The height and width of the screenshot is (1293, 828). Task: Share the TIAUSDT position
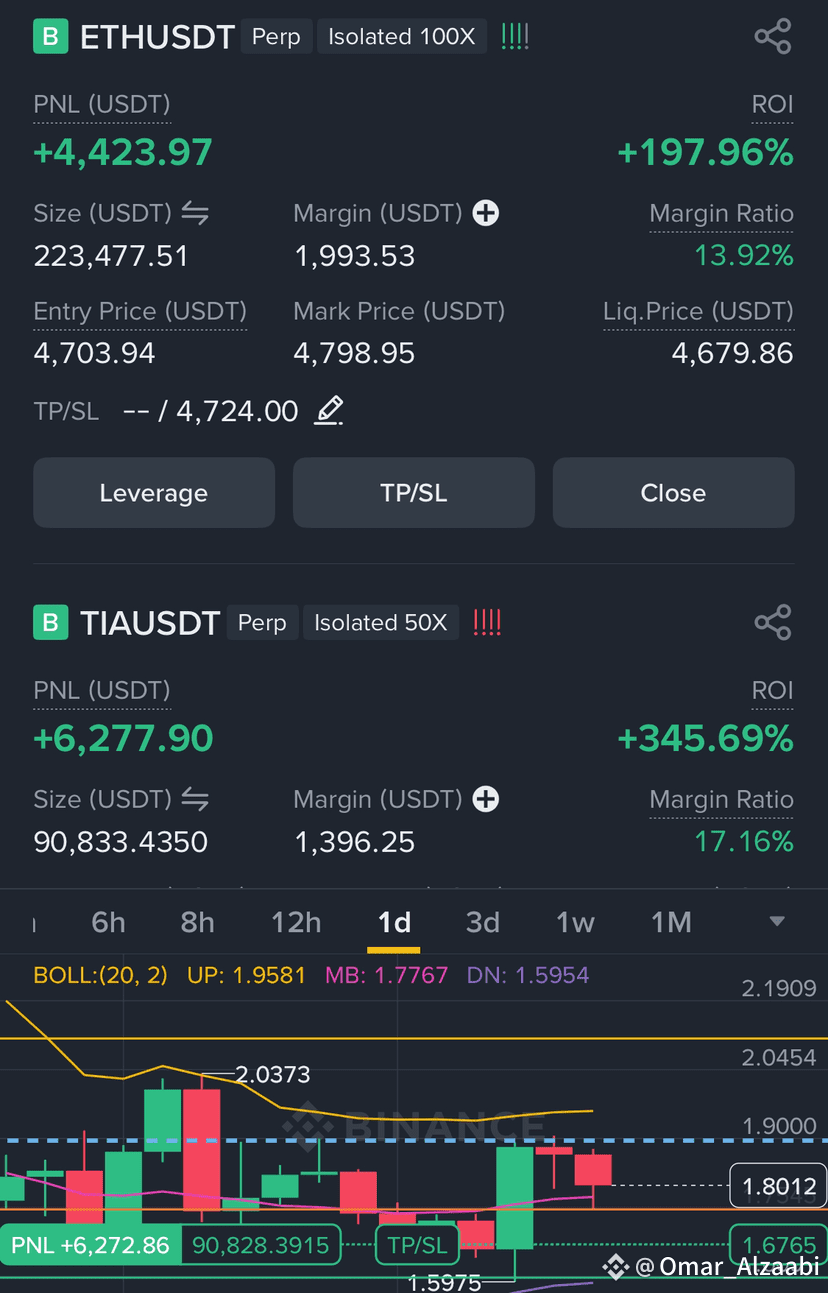click(x=773, y=623)
